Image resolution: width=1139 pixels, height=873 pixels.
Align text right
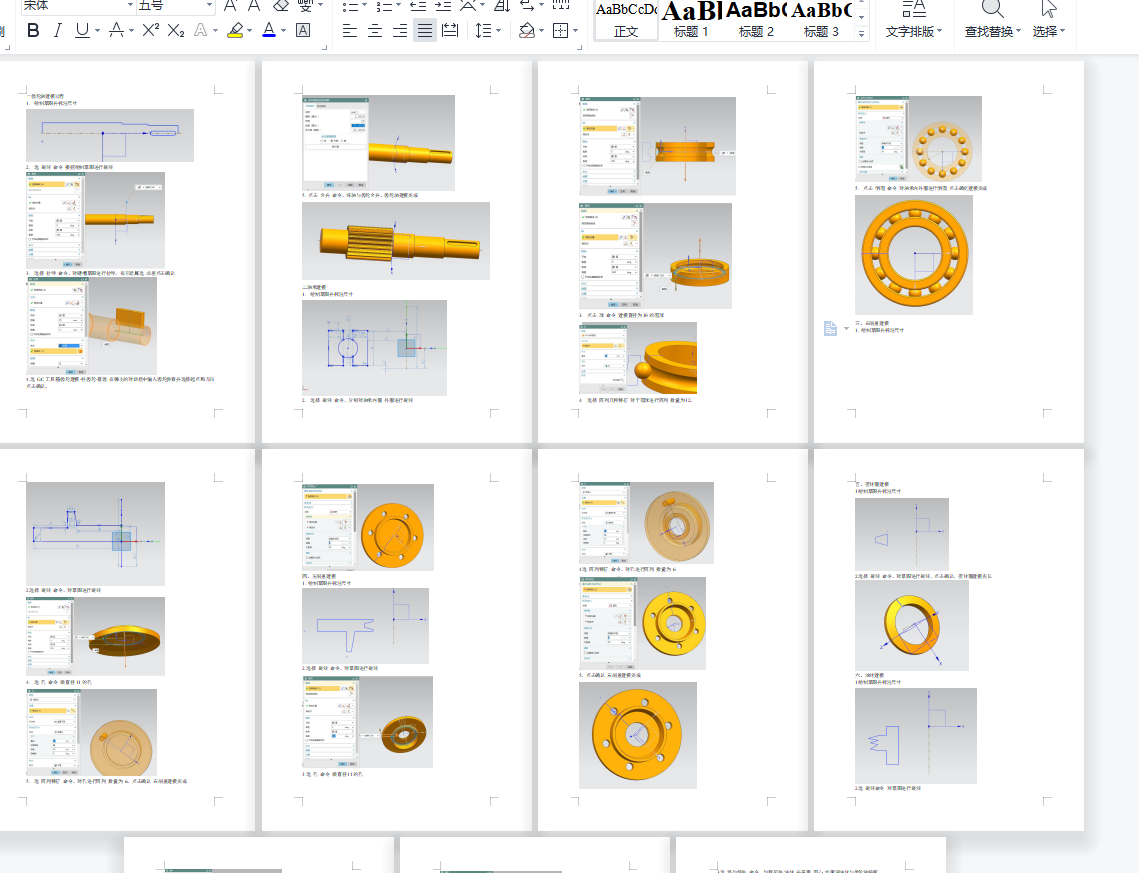point(400,31)
